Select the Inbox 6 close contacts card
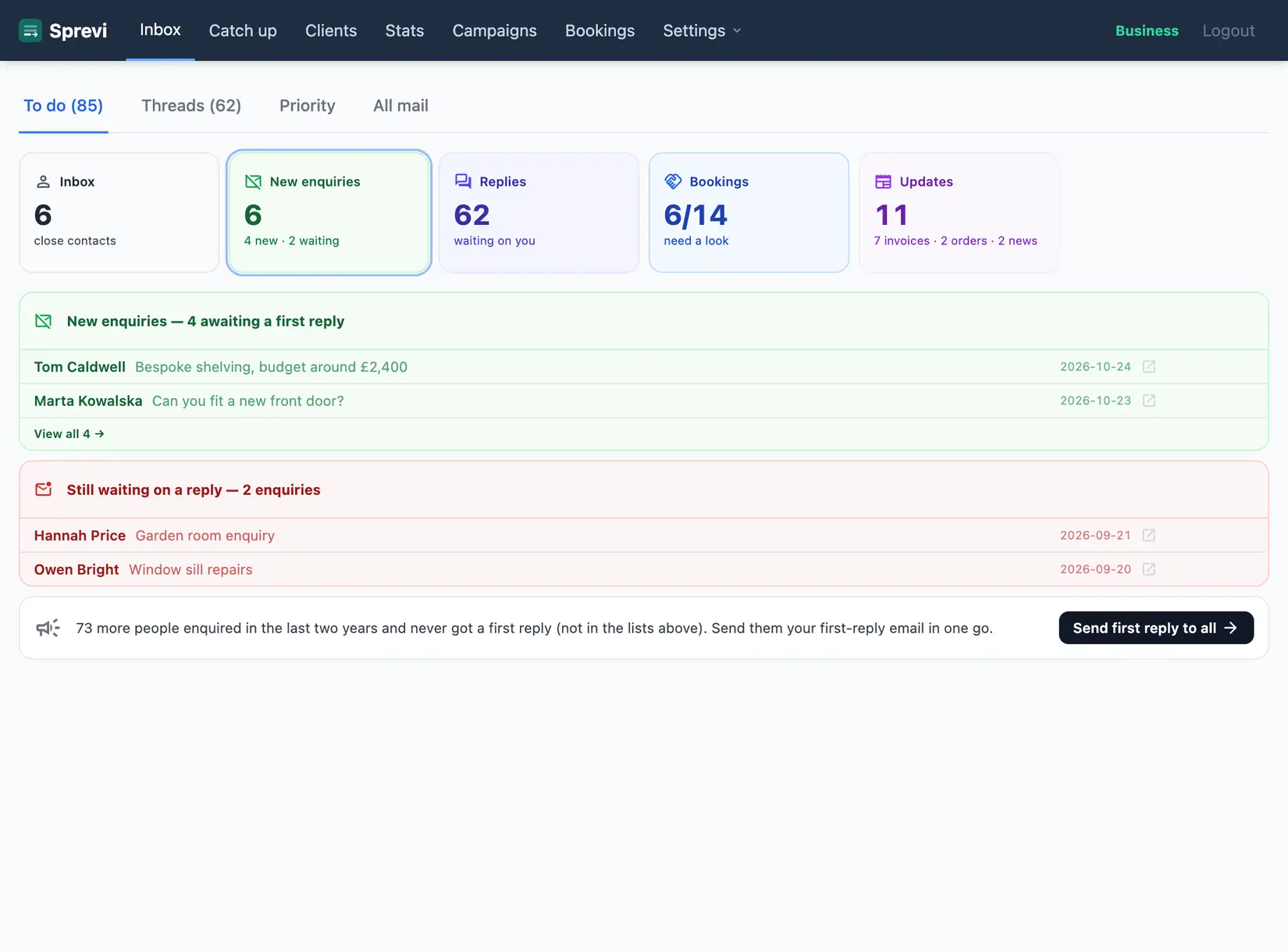The height and width of the screenshot is (951, 1288). click(x=119, y=212)
